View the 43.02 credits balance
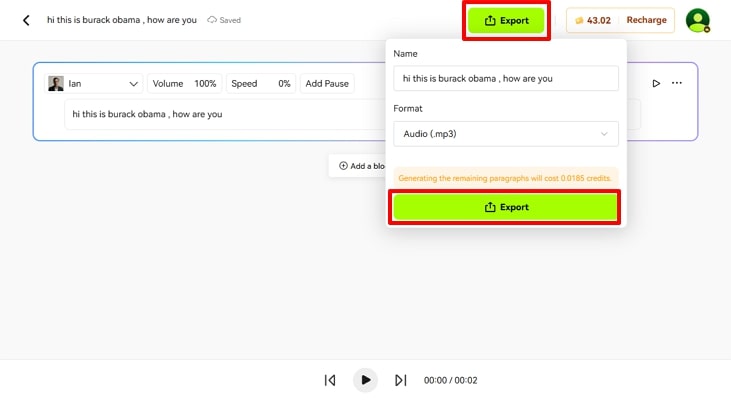Viewport: 731px width, 400px height. (x=593, y=21)
